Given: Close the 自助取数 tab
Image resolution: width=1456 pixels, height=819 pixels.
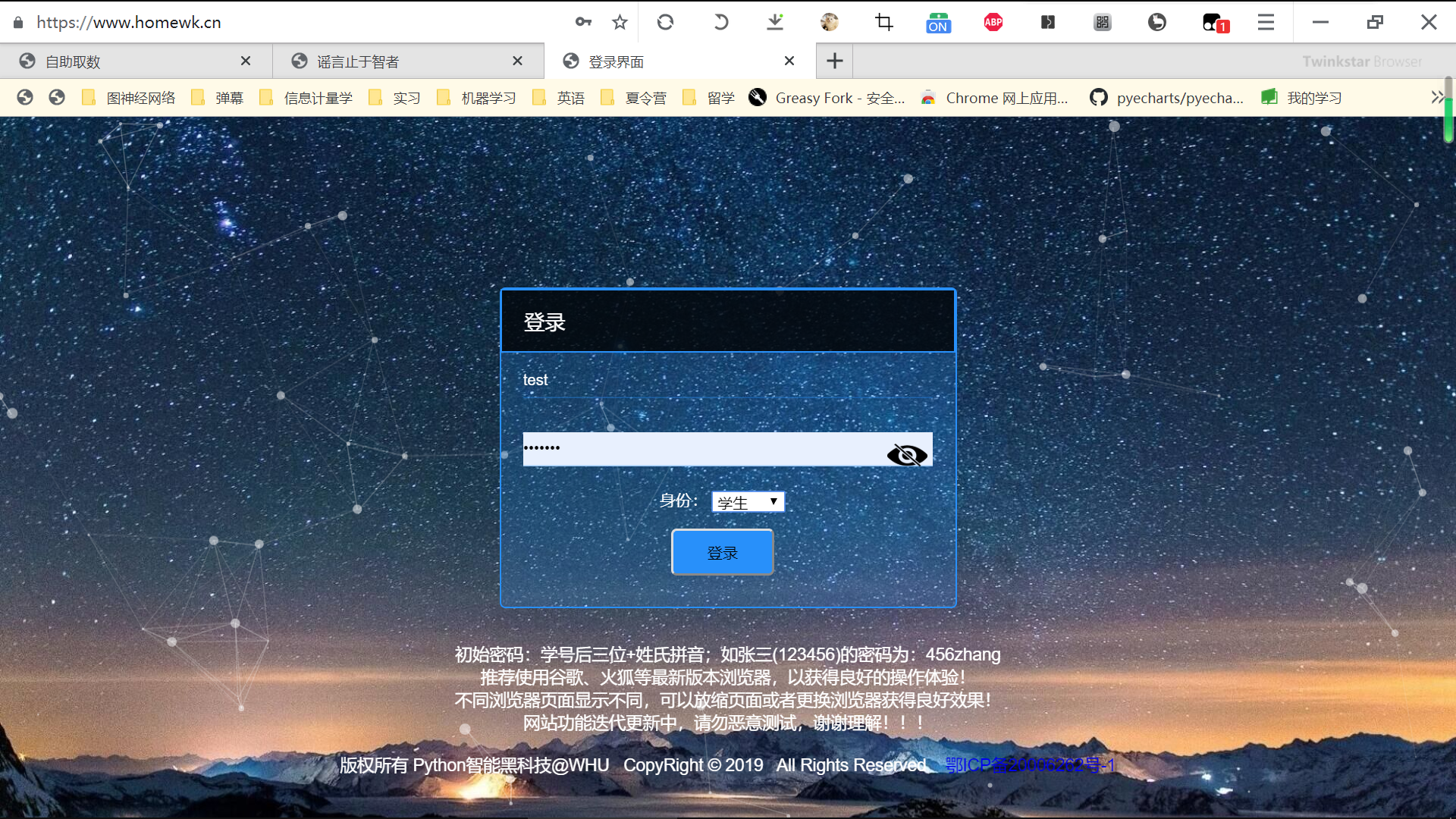Looking at the screenshot, I should pos(246,61).
